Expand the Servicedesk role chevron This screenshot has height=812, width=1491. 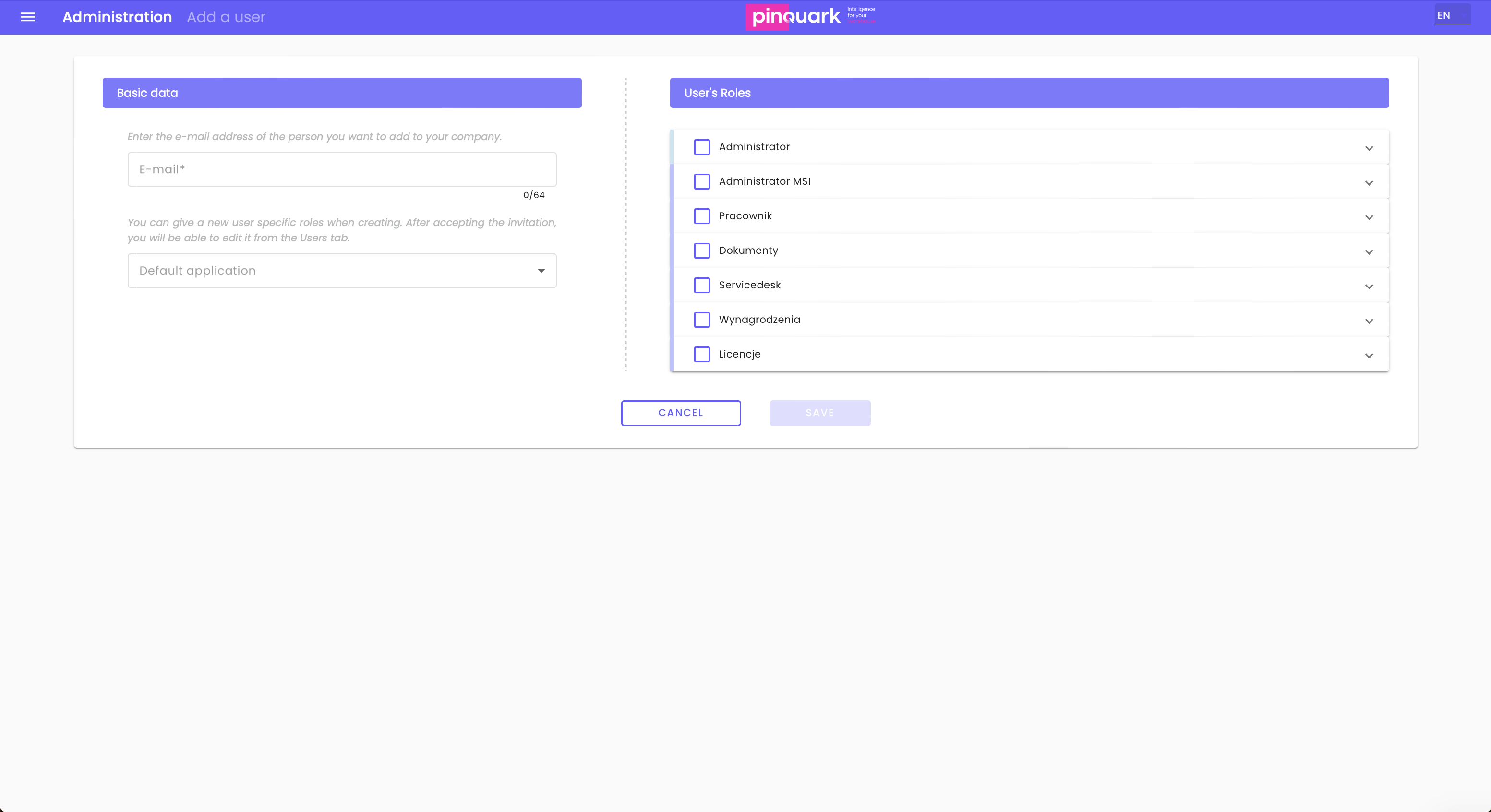click(1369, 287)
